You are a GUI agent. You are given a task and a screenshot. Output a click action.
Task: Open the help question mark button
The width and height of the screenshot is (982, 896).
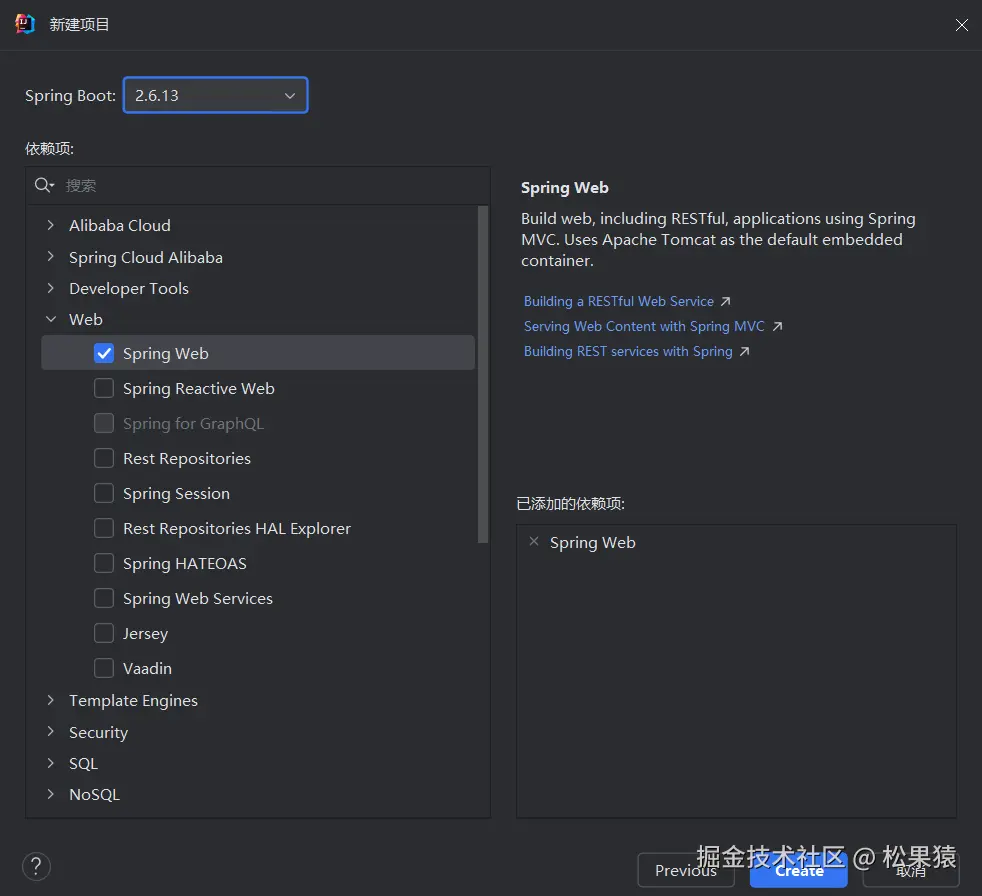[x=36, y=867]
